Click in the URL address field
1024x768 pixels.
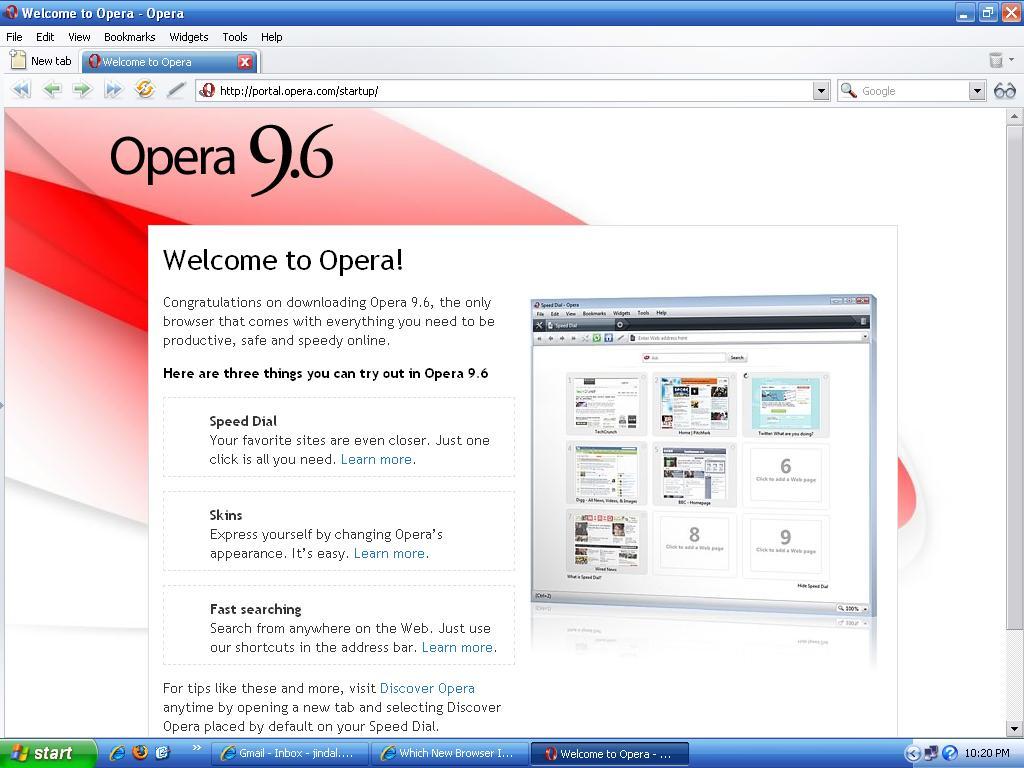point(513,91)
